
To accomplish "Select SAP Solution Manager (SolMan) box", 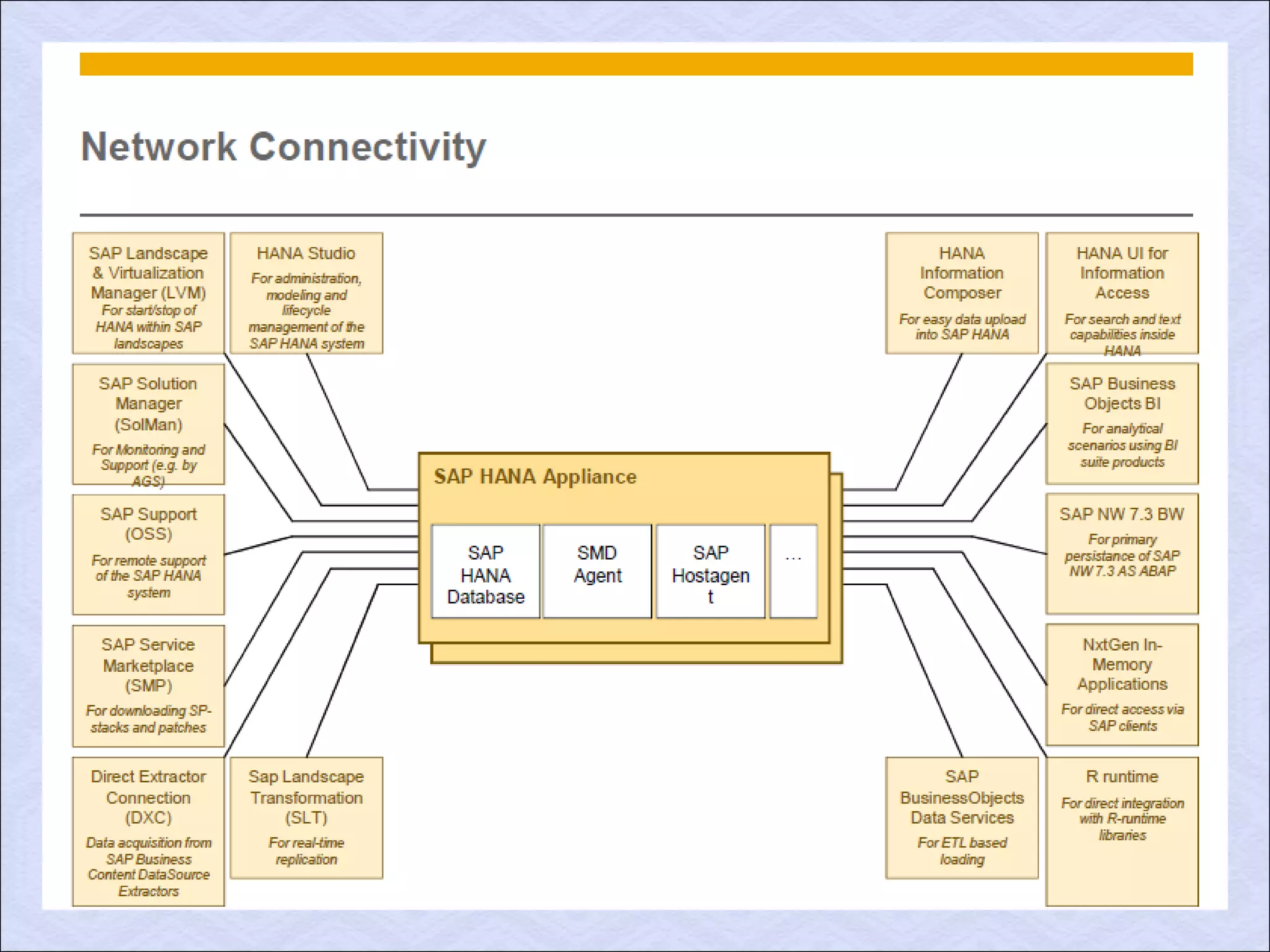I will [148, 424].
